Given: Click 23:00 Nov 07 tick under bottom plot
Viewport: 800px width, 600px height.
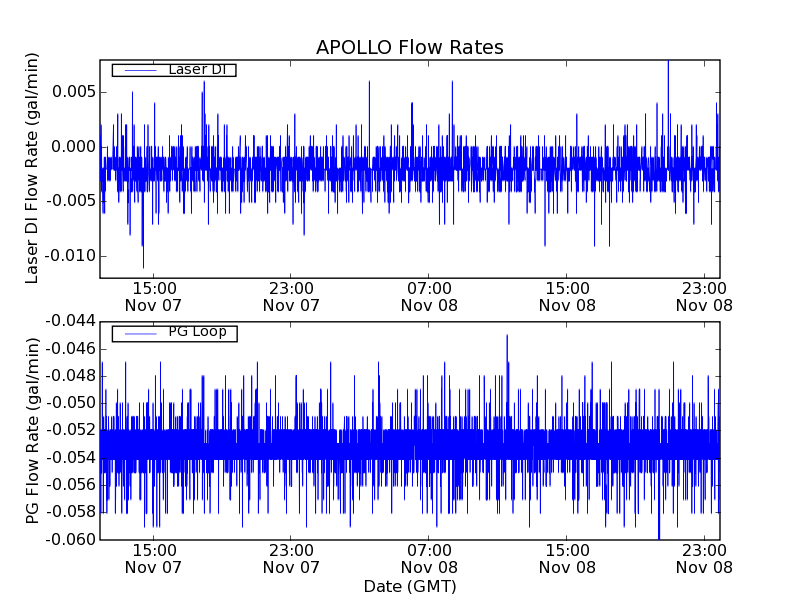Looking at the screenshot, I should click(291, 558).
